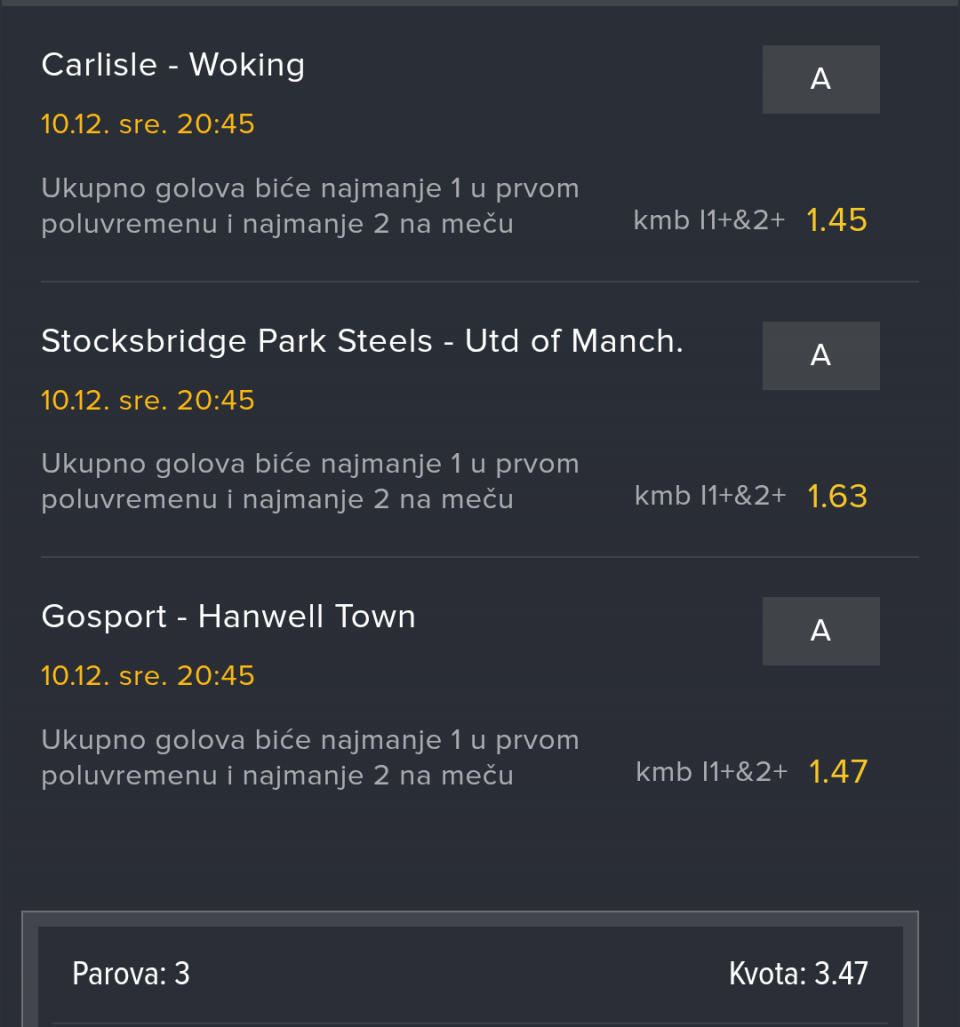Click the Kvota: 3.47 total odds
The image size is (960, 1027).
(x=798, y=973)
